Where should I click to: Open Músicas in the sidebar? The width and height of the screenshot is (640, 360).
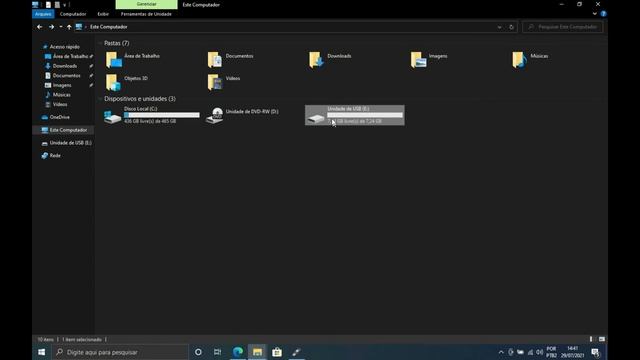click(x=62, y=95)
